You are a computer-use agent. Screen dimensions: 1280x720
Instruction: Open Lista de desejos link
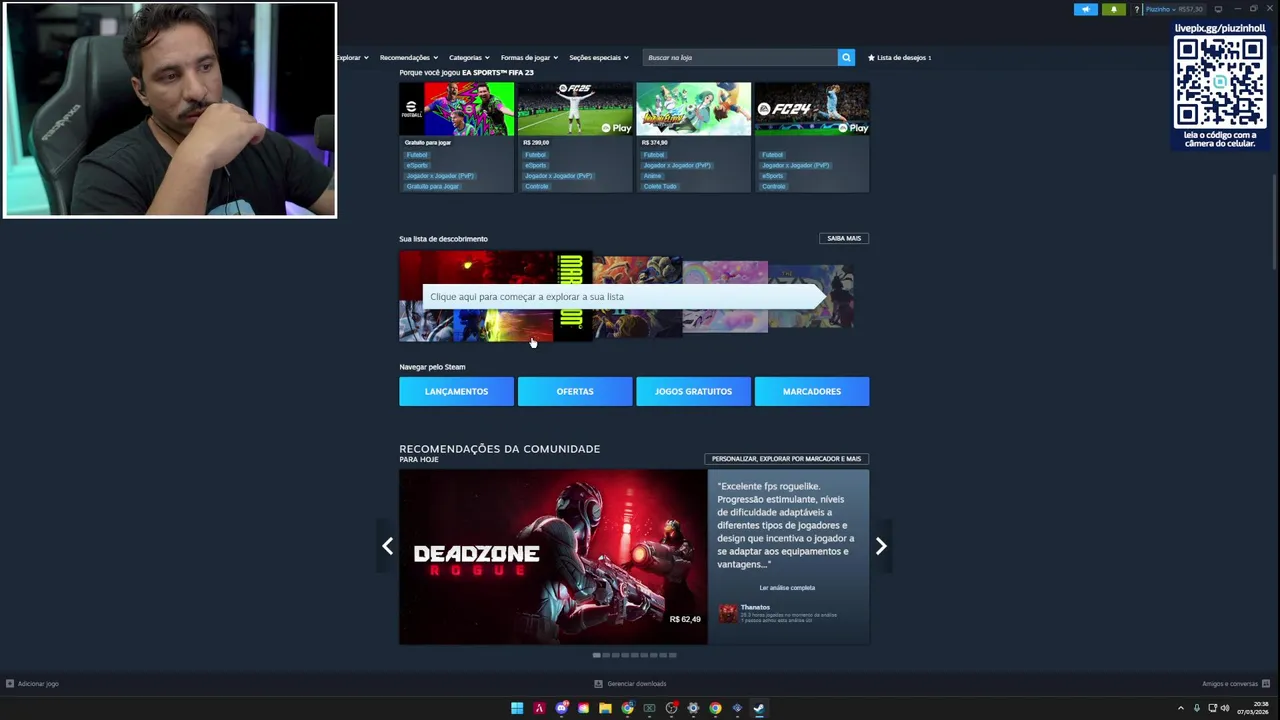tap(900, 57)
